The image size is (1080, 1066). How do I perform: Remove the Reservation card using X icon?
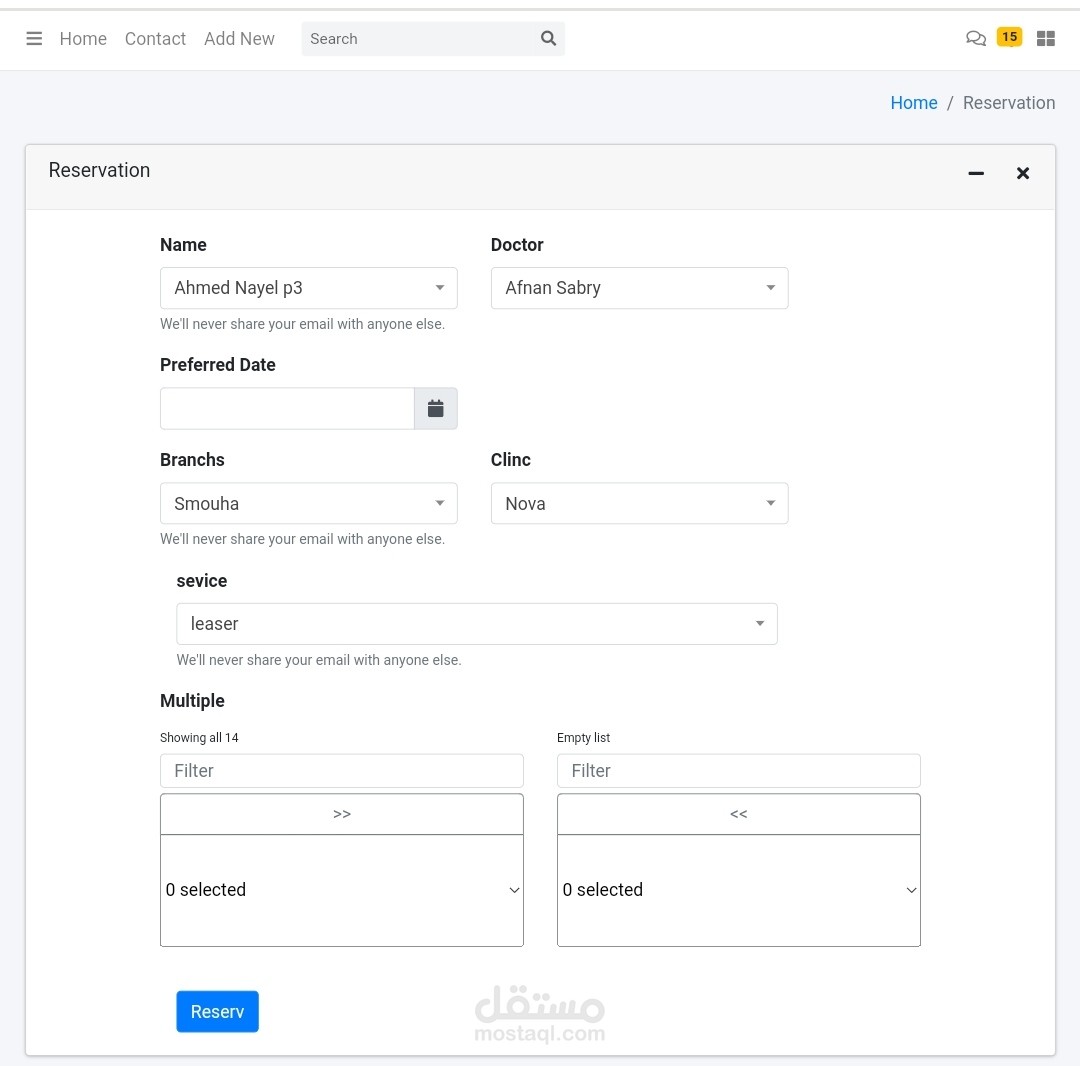pyautogui.click(x=1023, y=173)
